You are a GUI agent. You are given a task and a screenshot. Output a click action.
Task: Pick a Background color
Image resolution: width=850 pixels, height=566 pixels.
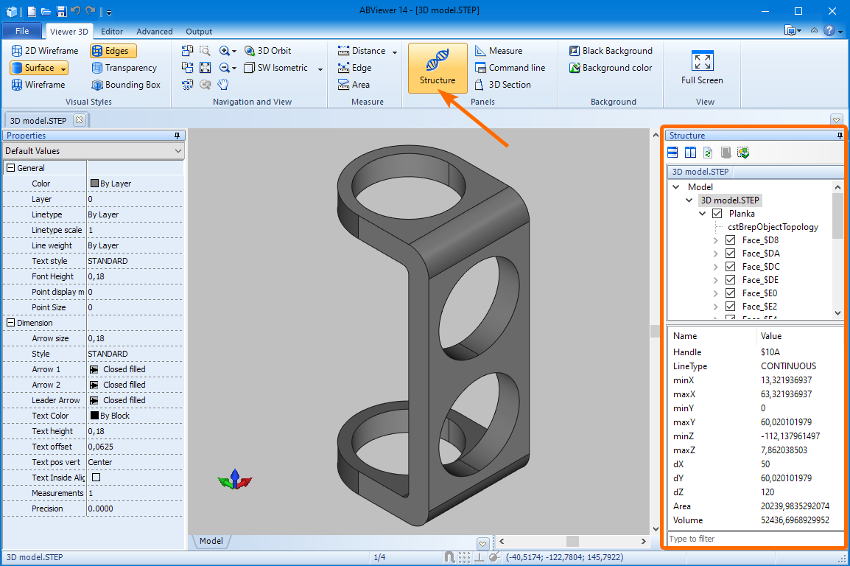point(610,68)
